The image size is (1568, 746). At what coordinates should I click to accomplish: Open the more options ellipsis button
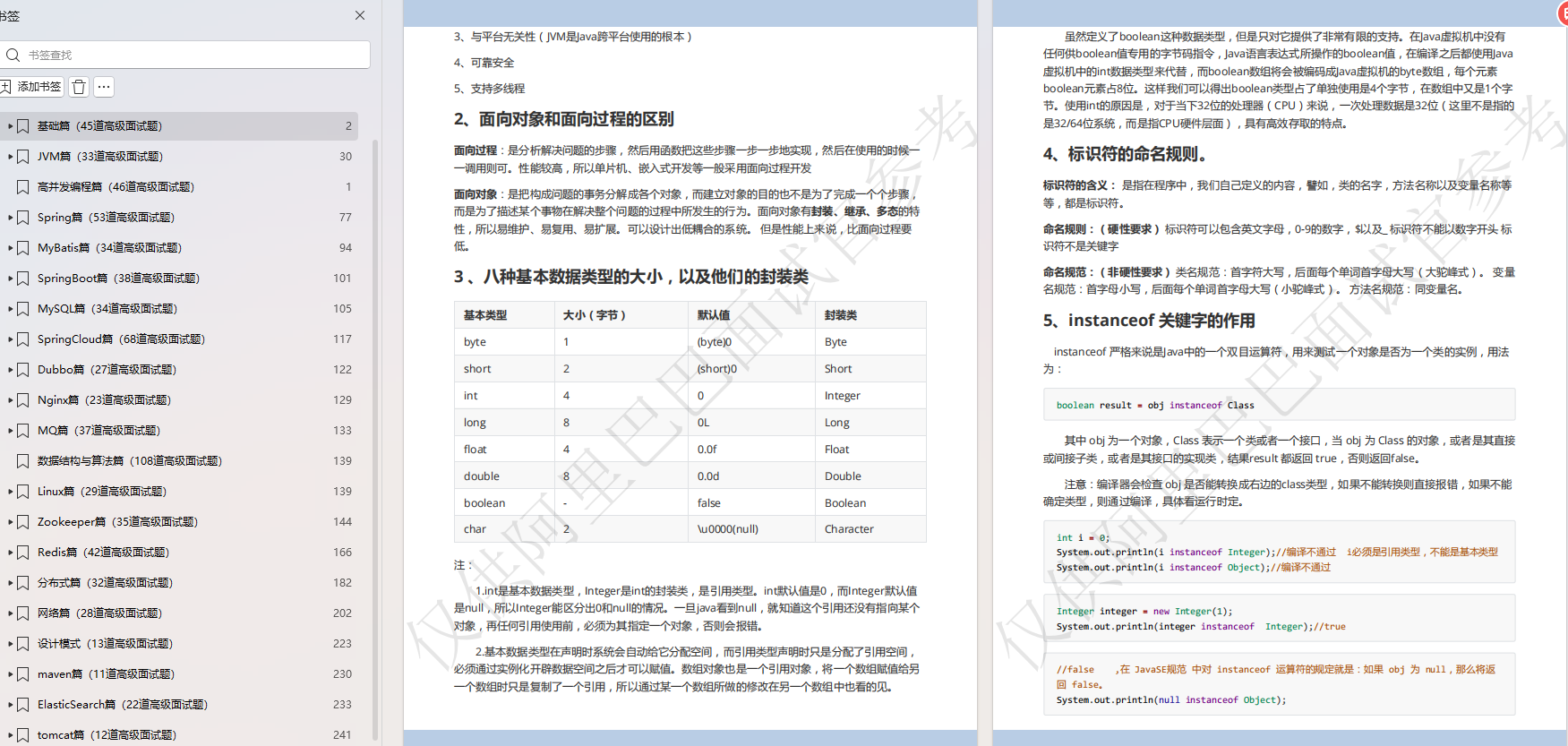click(x=104, y=87)
